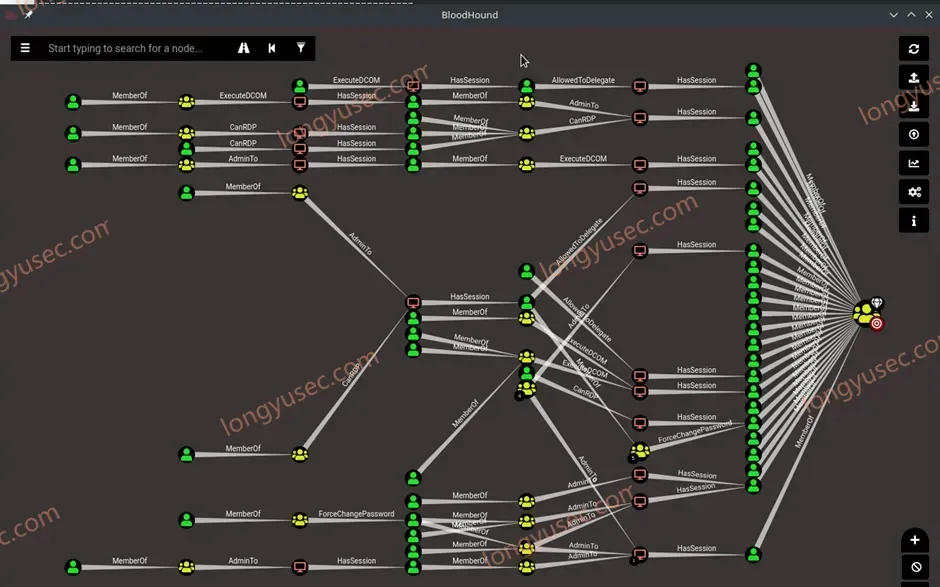
Task: Open the hamburger menu beside the search box
Action: (x=25, y=48)
